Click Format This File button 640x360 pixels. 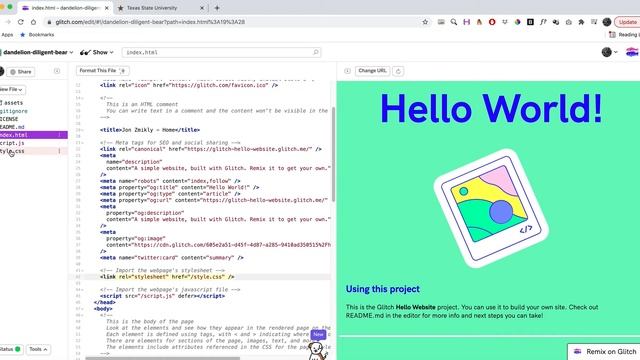pyautogui.click(x=102, y=71)
